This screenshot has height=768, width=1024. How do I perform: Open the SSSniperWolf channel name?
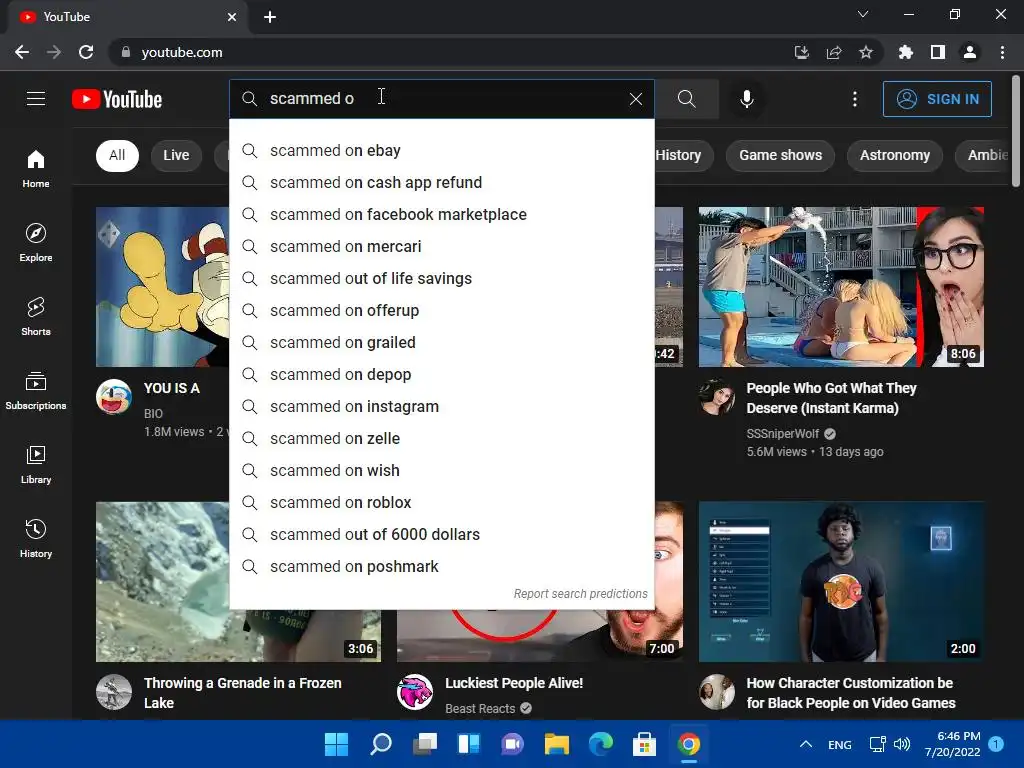click(782, 434)
